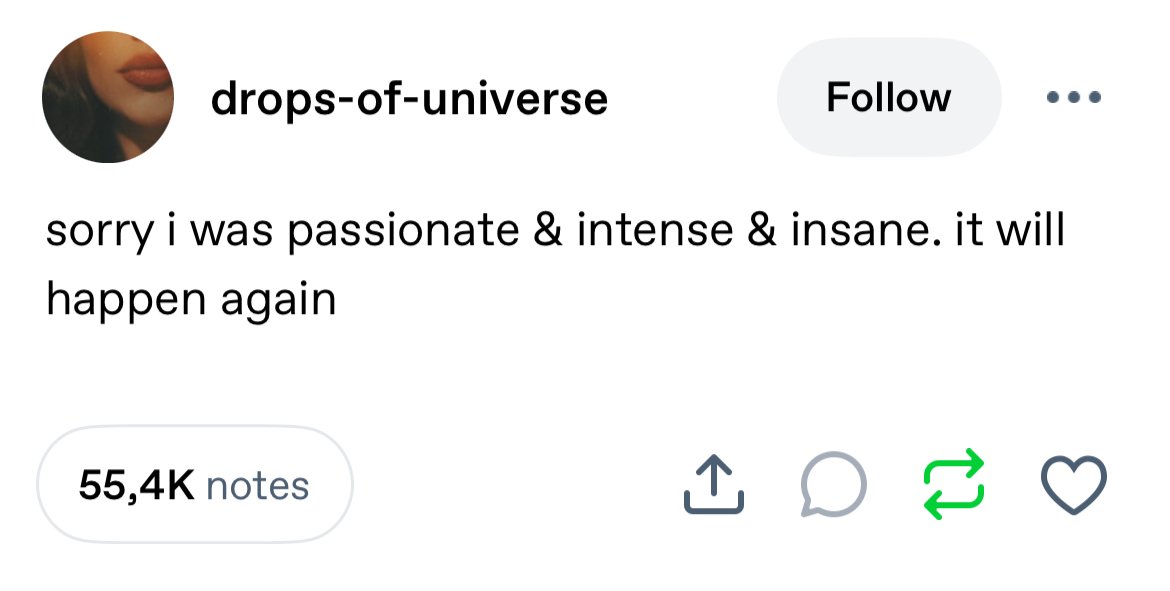The image size is (1170, 591).
Task: Expand post options via the ellipsis
Action: [1073, 98]
